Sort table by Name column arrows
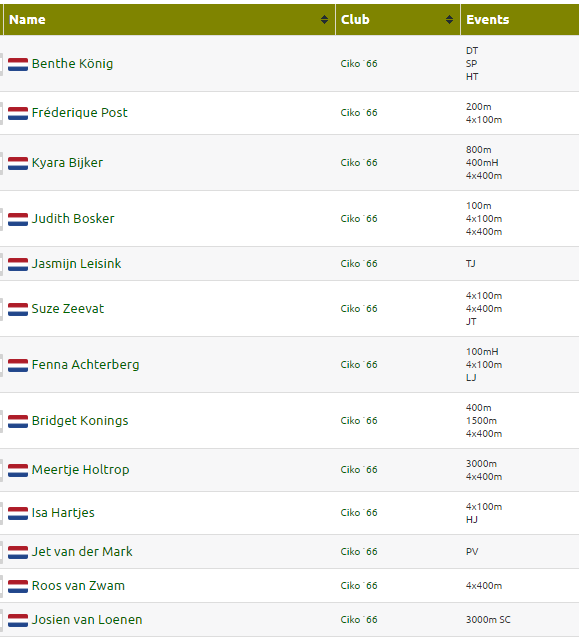Screen dimensions: 579x639 click(x=324, y=20)
